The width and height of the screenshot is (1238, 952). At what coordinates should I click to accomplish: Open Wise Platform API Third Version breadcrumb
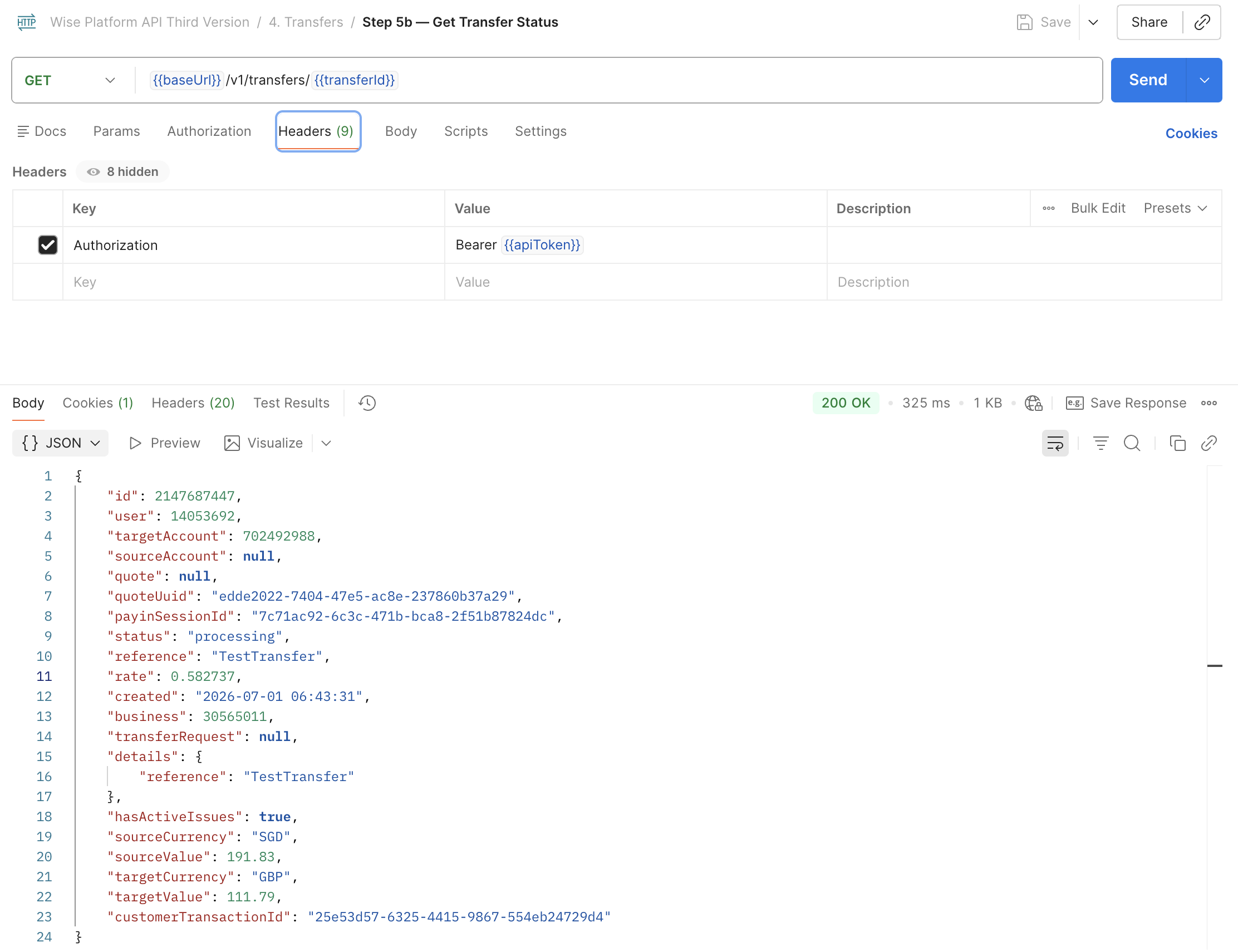(x=150, y=22)
